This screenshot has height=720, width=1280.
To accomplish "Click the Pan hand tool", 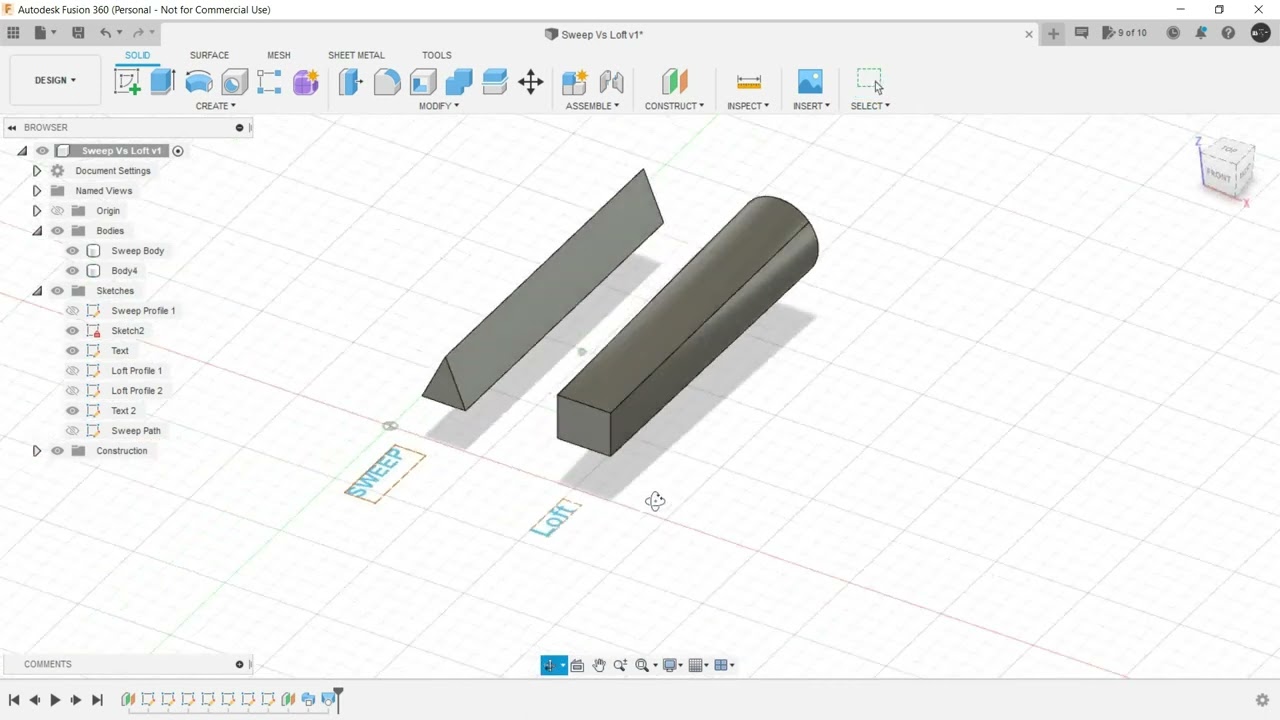I will point(599,665).
